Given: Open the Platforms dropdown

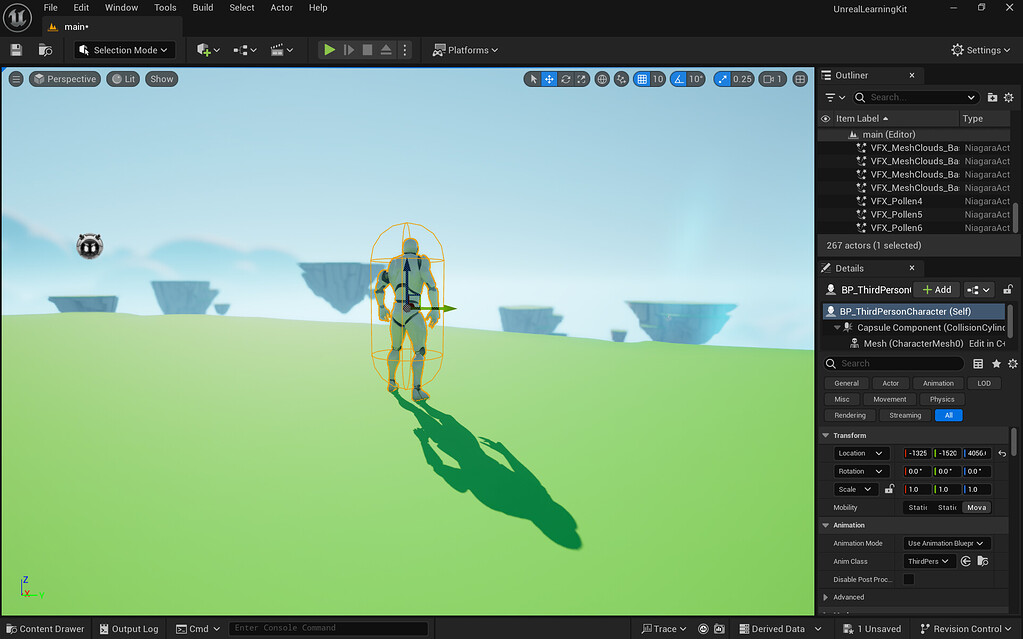Looking at the screenshot, I should [x=464, y=50].
